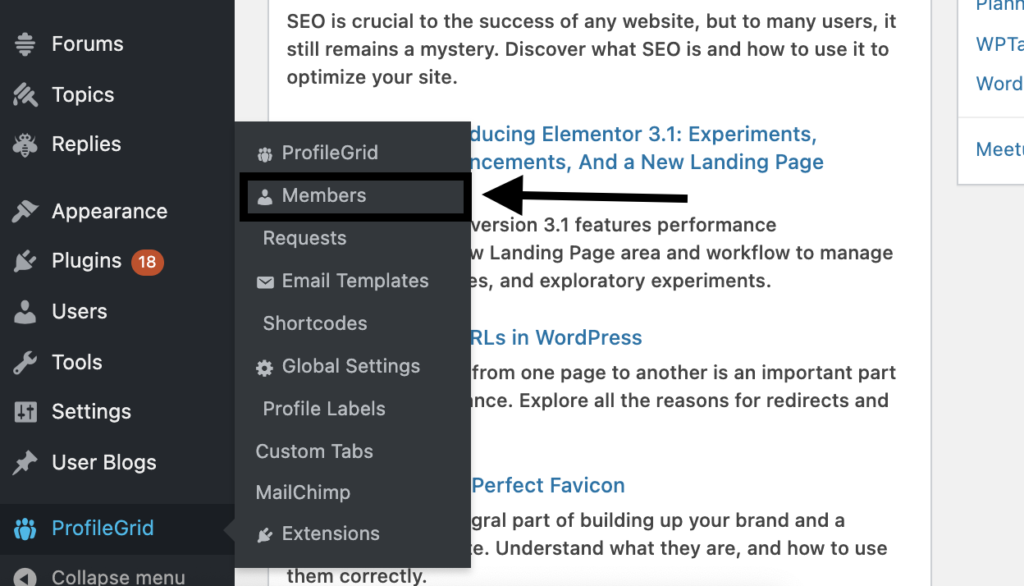Click the Users icon in the sidebar
Viewport: 1024px width, 586px height.
[x=27, y=311]
